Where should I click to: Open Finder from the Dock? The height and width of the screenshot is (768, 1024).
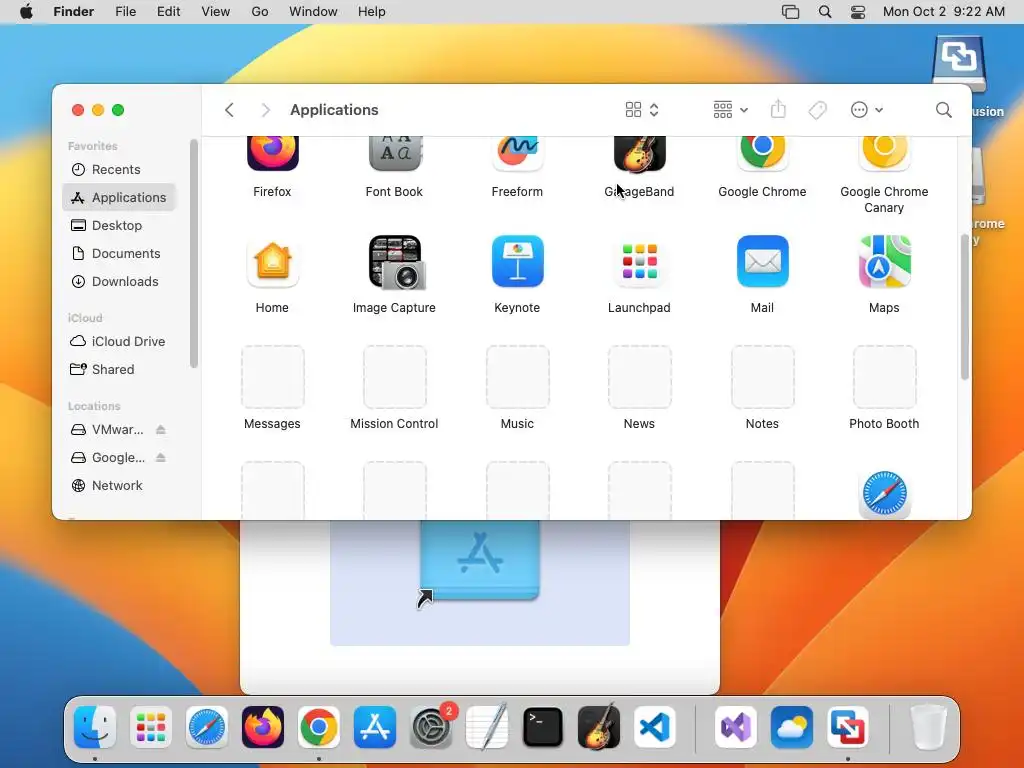point(95,727)
